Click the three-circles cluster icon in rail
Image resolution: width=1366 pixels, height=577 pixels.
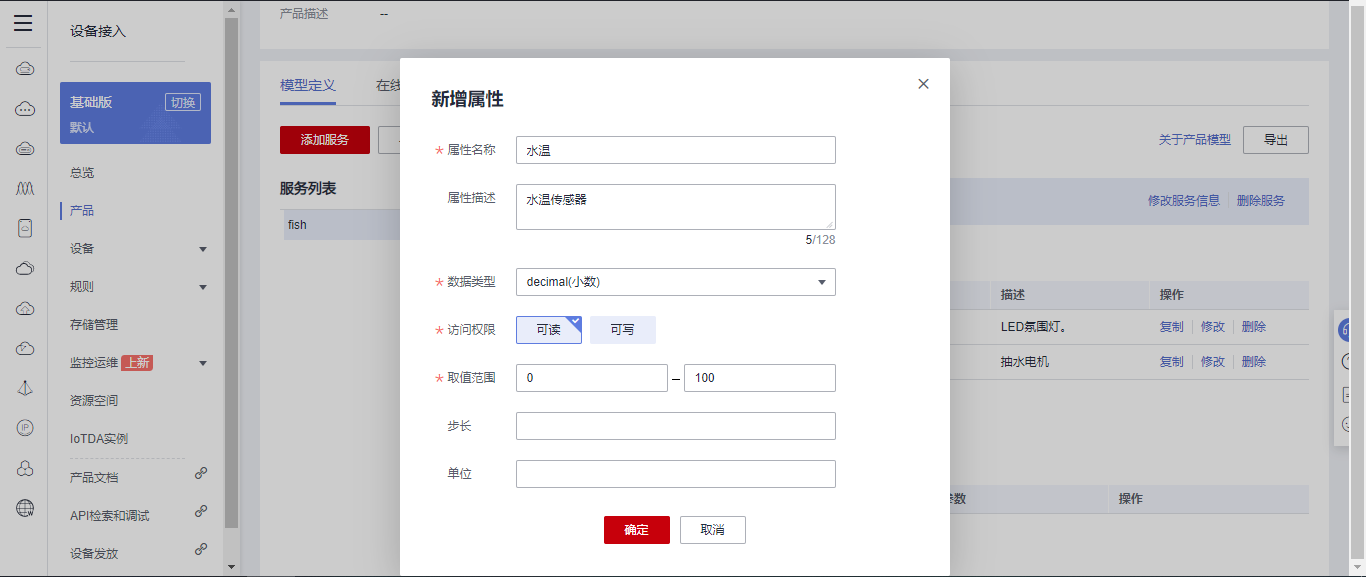click(x=25, y=468)
